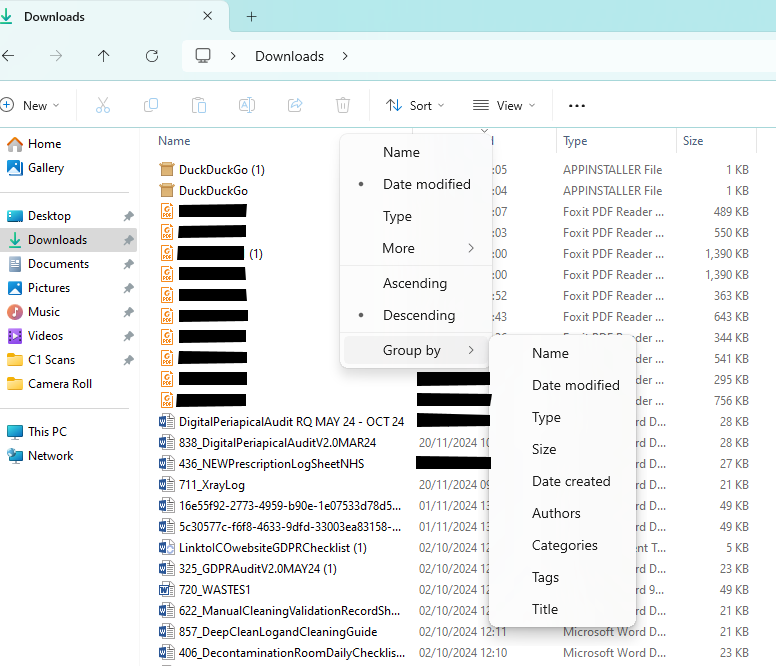The width and height of the screenshot is (776, 666).
Task: Click the Size column header
Action: pos(693,141)
